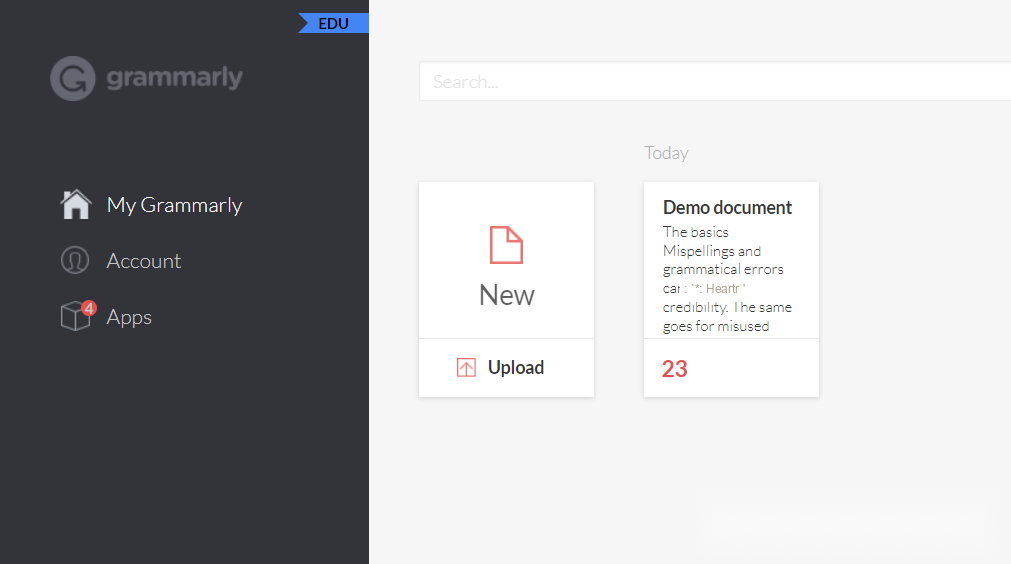Screen dimensions: 1011x564
Task: Click the Account profile icon
Action: [75, 260]
